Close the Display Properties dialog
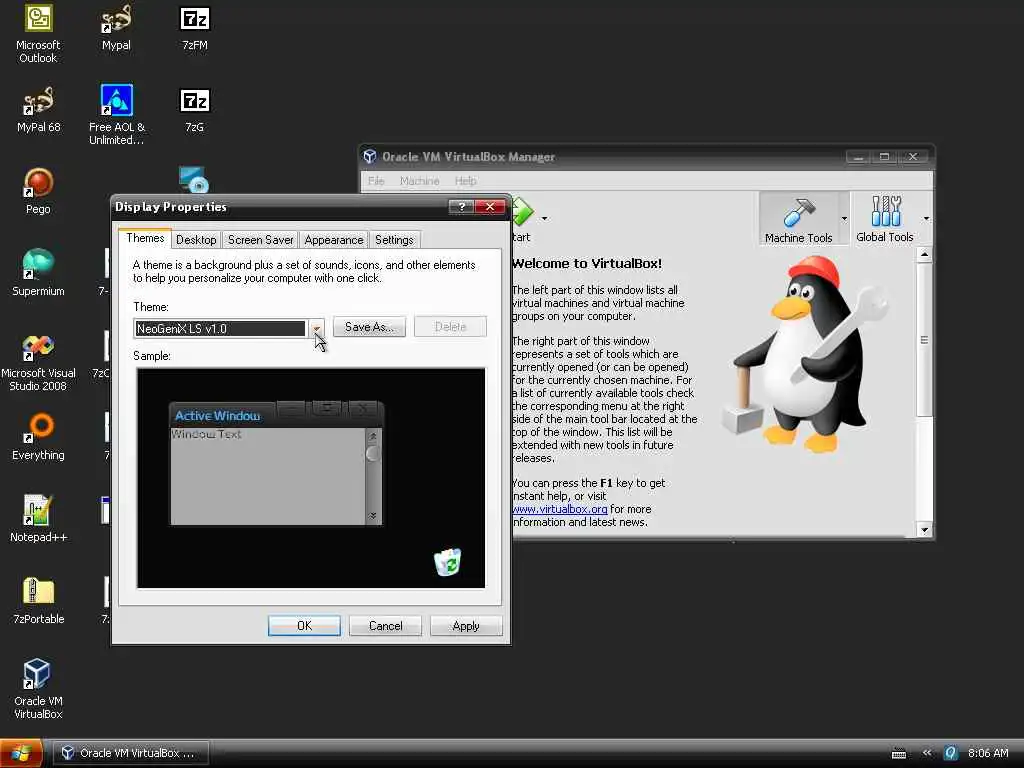 (x=490, y=206)
